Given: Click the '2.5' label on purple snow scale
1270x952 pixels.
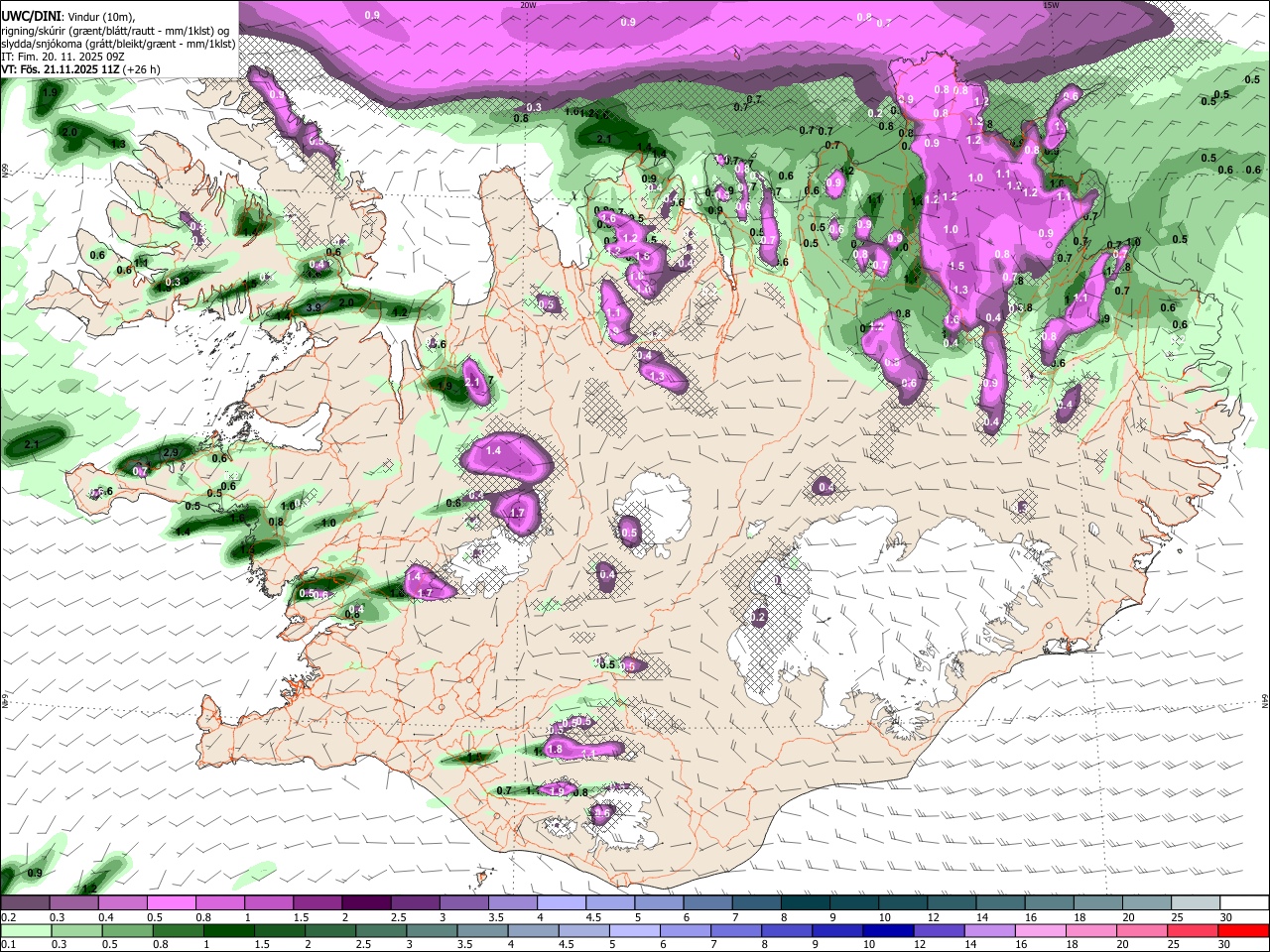Looking at the screenshot, I should coord(399,917).
